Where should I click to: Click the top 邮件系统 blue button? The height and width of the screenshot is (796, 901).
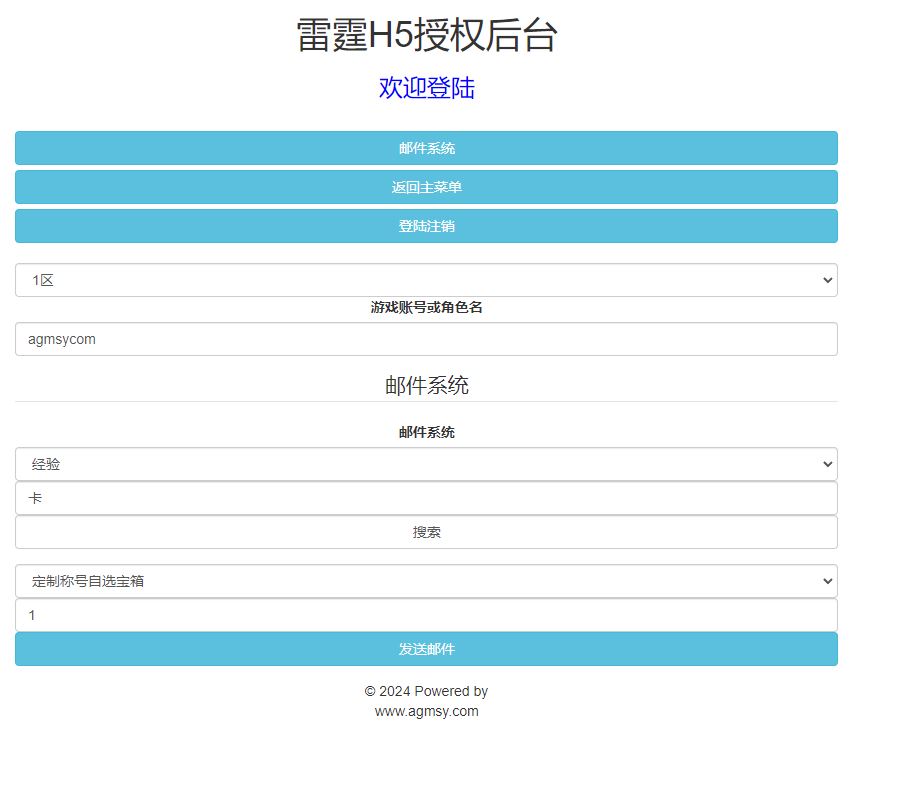(426, 148)
